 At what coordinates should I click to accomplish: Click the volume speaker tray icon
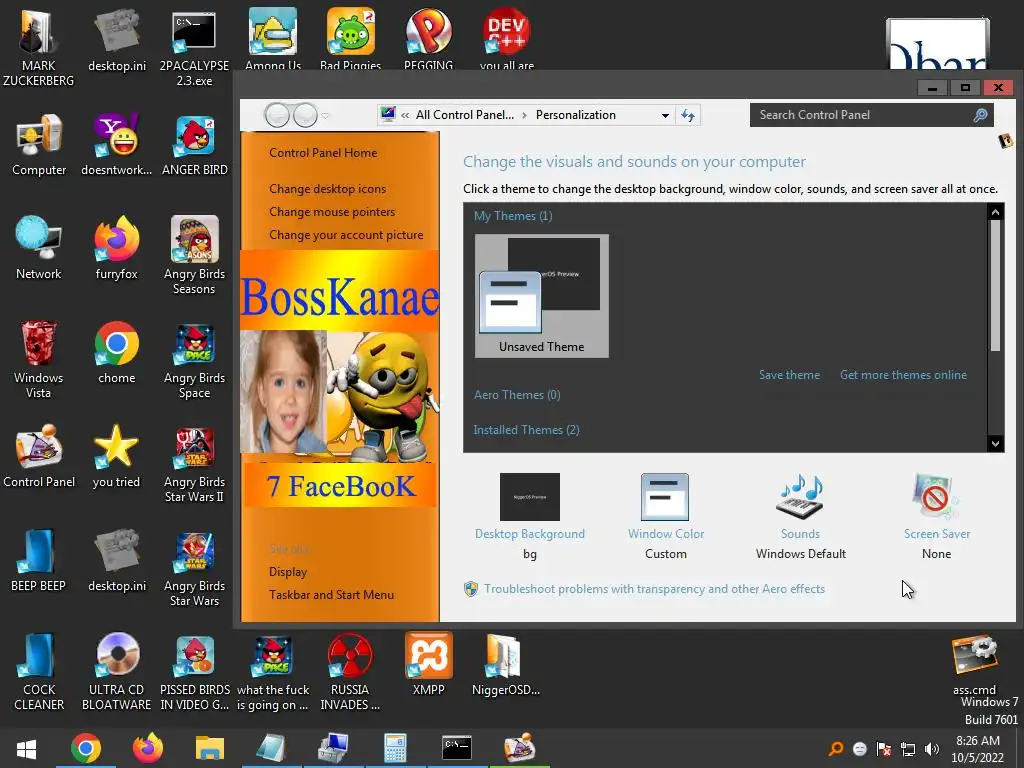click(932, 749)
